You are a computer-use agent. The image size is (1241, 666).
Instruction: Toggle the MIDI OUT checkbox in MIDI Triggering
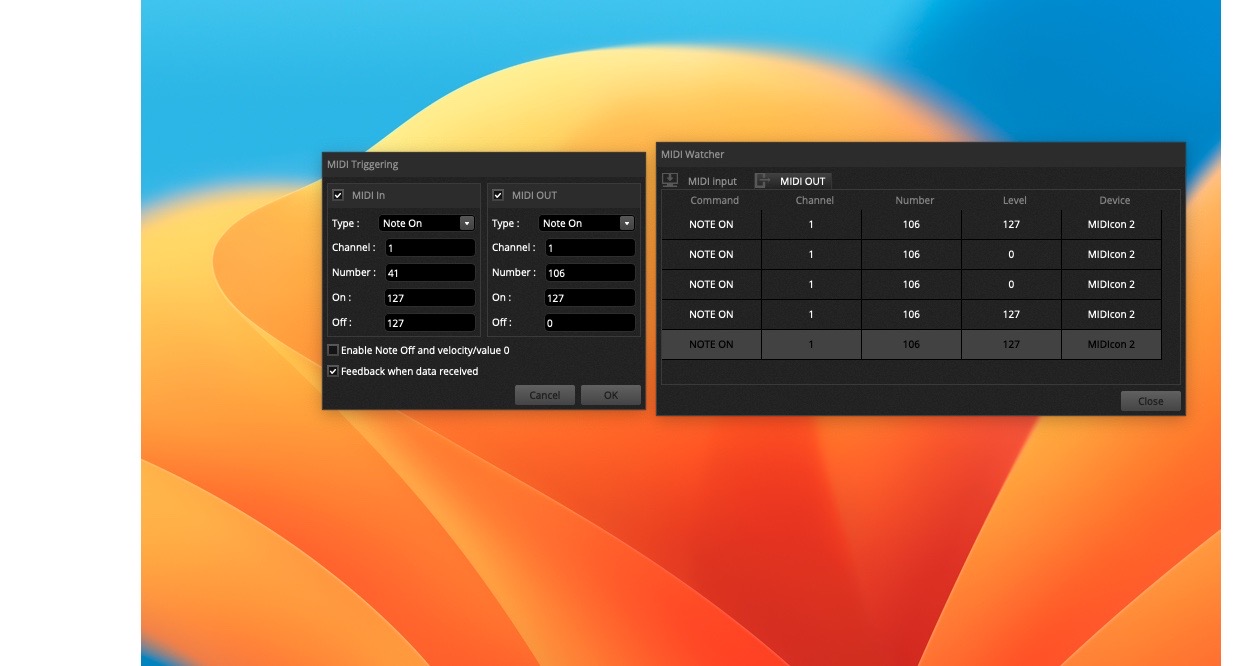[498, 195]
